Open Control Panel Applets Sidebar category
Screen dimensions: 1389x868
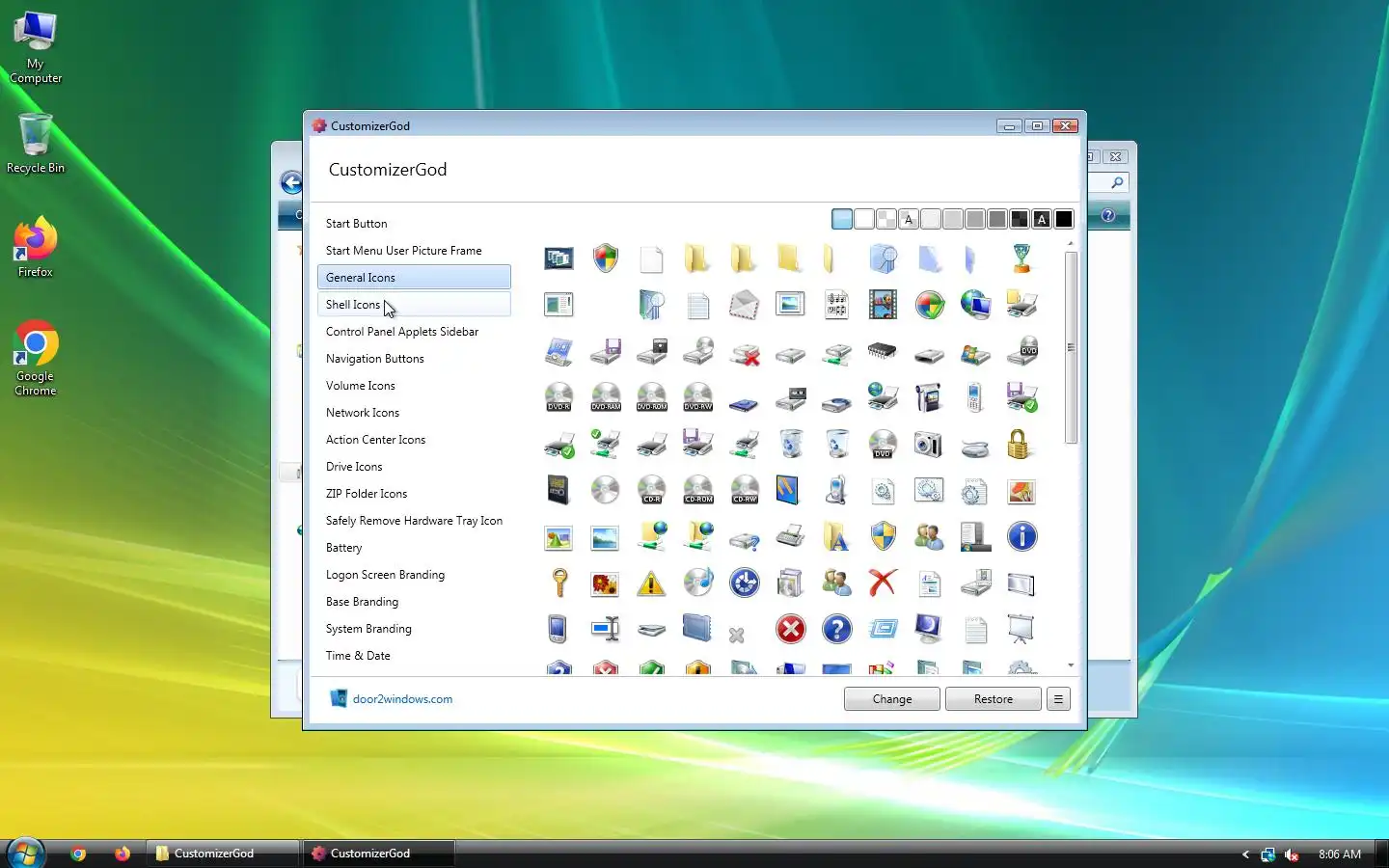(x=414, y=331)
